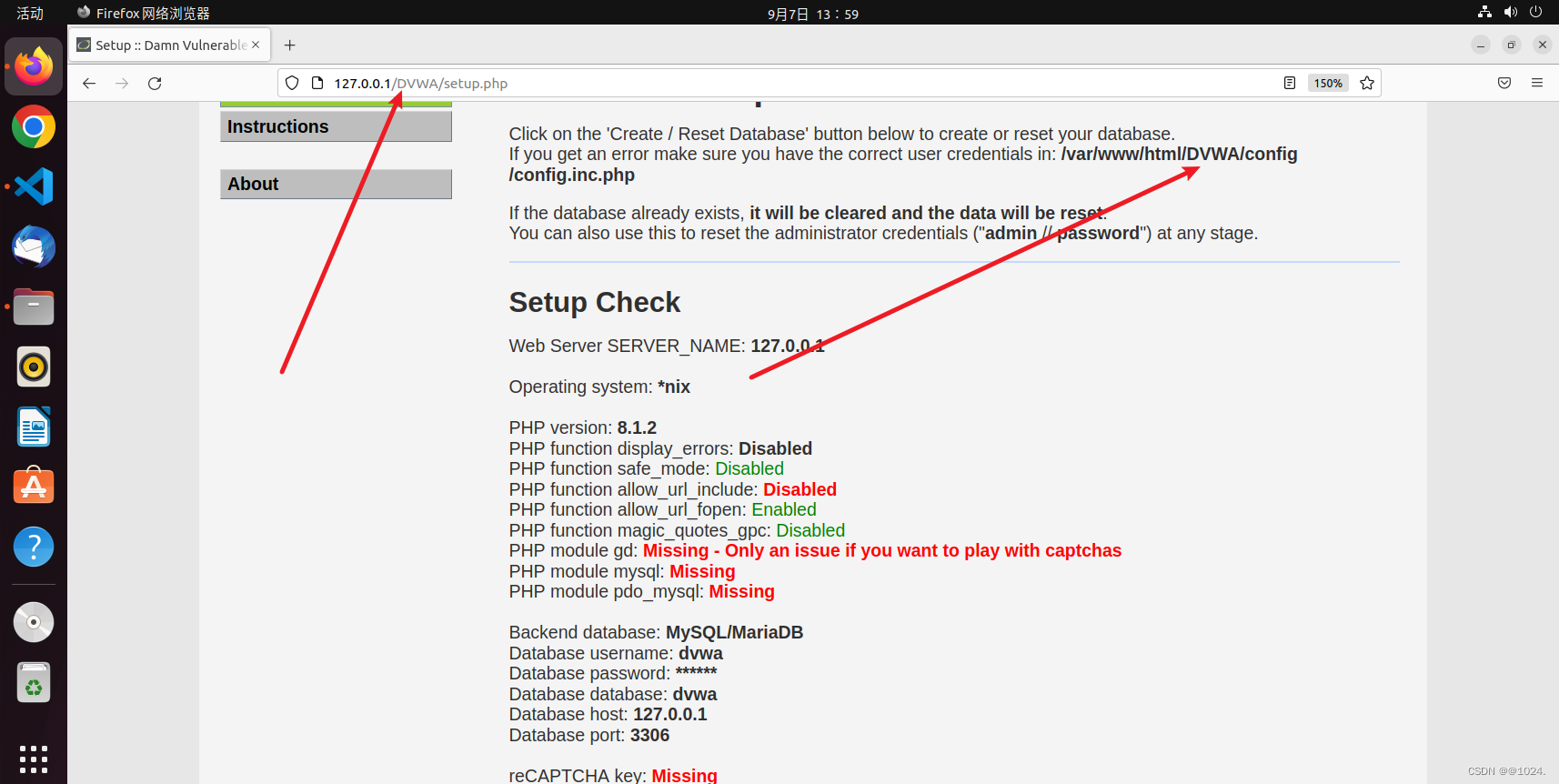The width and height of the screenshot is (1559, 784).
Task: Click the Setup Check heading
Action: coord(595,302)
